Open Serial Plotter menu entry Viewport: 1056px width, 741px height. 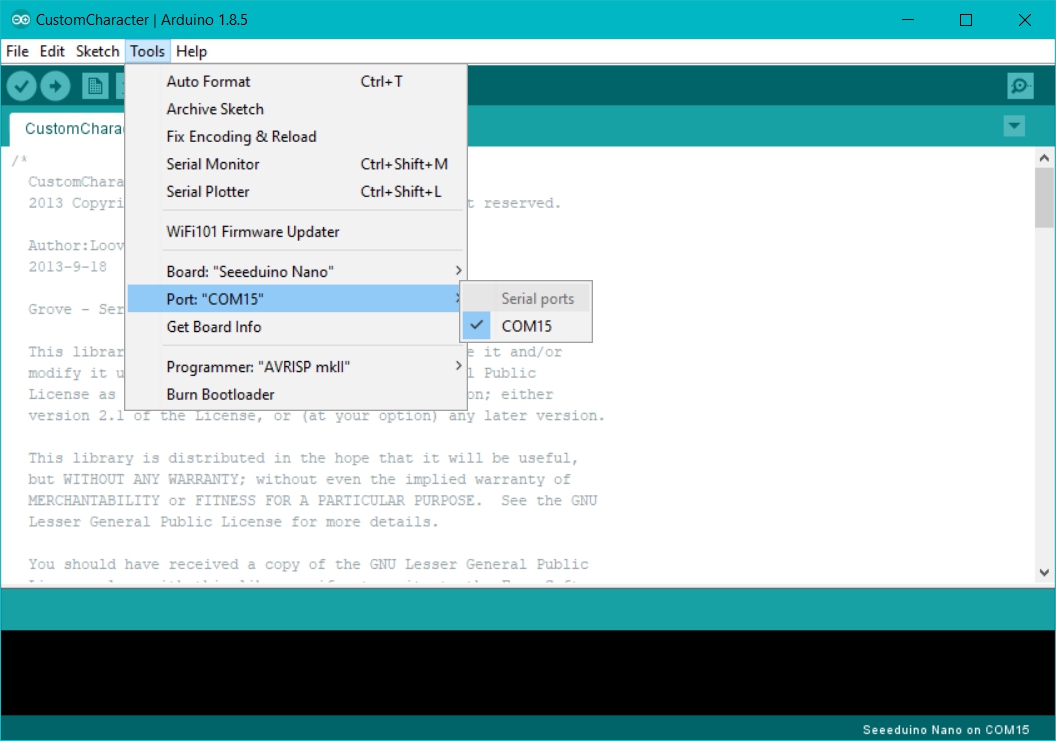[x=296, y=192]
